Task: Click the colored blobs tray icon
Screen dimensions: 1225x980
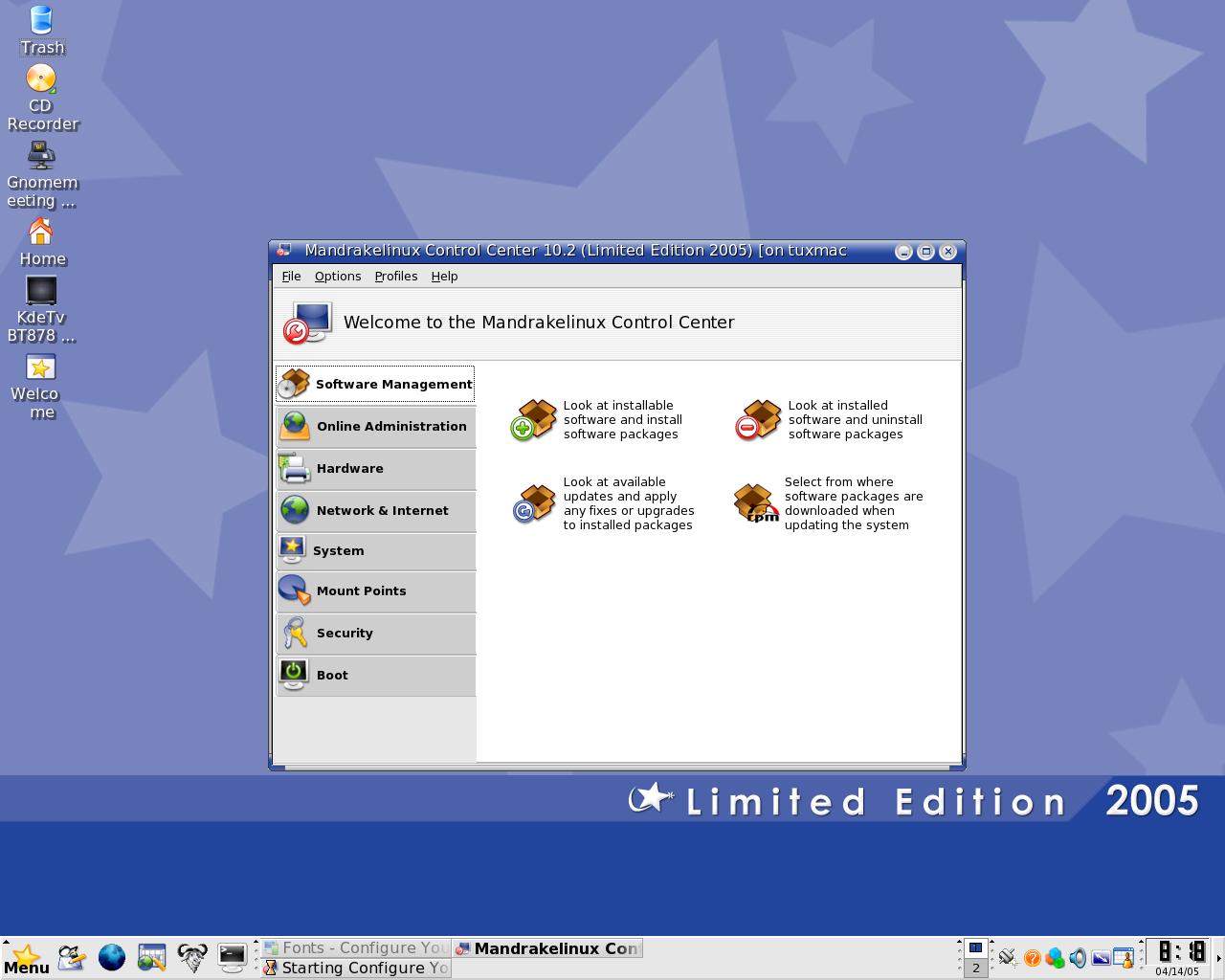Action: coord(1055,957)
